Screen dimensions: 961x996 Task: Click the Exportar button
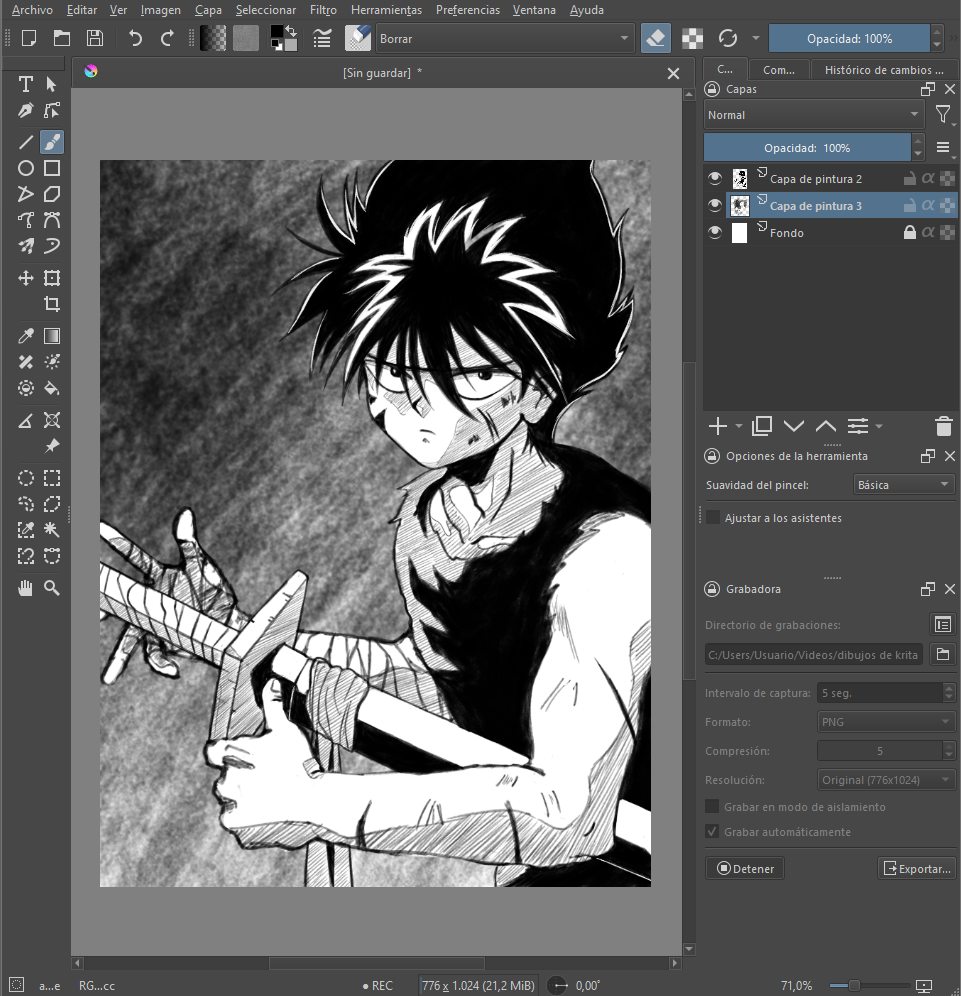[917, 868]
